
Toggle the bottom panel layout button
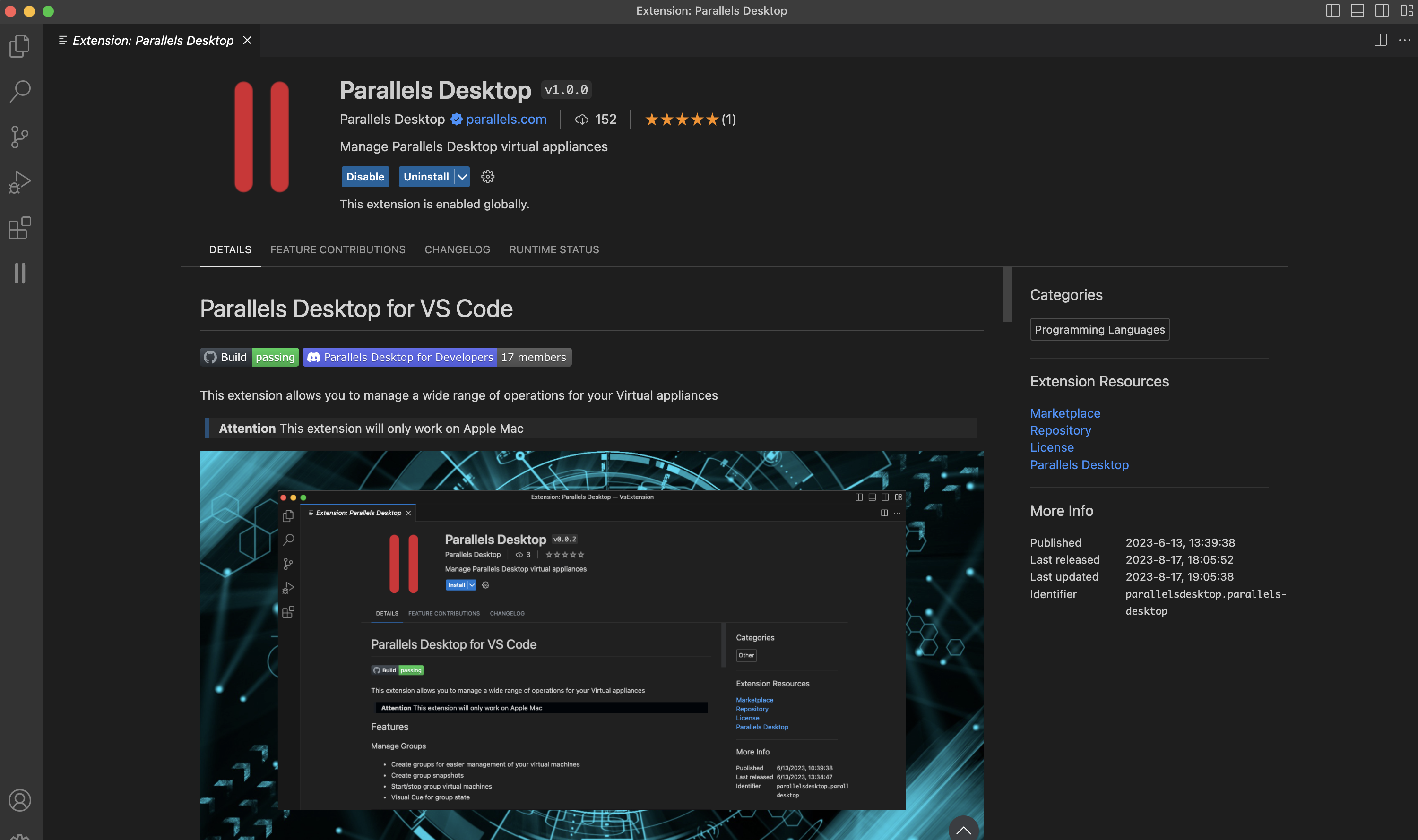click(1357, 11)
